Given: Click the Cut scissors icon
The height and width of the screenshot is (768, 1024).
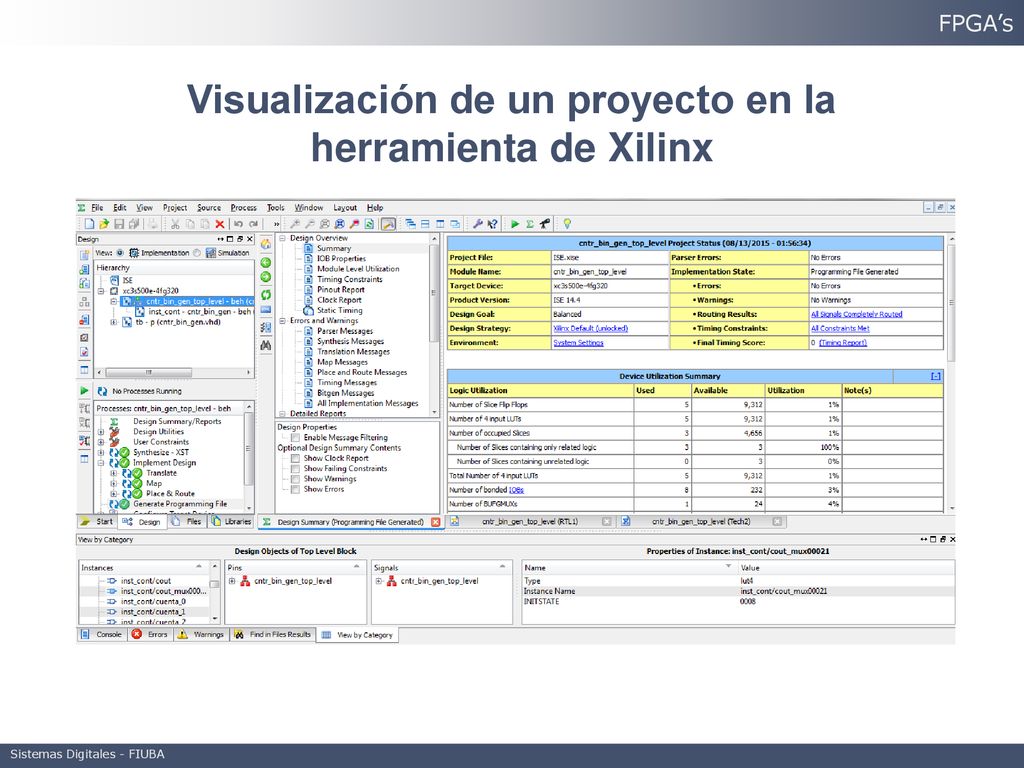Looking at the screenshot, I should (175, 224).
